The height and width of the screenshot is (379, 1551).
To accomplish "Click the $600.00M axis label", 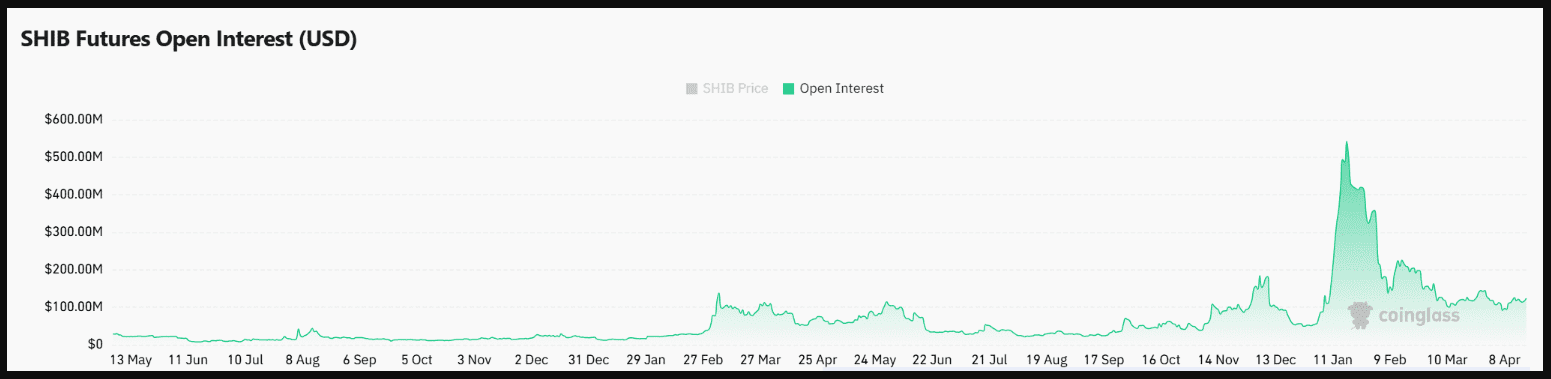I will 74,119.
